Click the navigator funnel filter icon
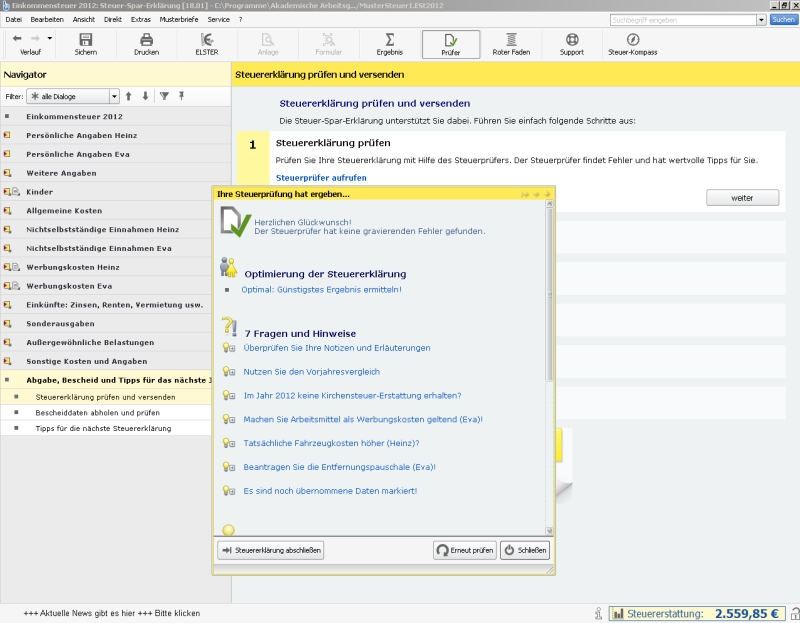The image size is (800, 623). coord(164,96)
